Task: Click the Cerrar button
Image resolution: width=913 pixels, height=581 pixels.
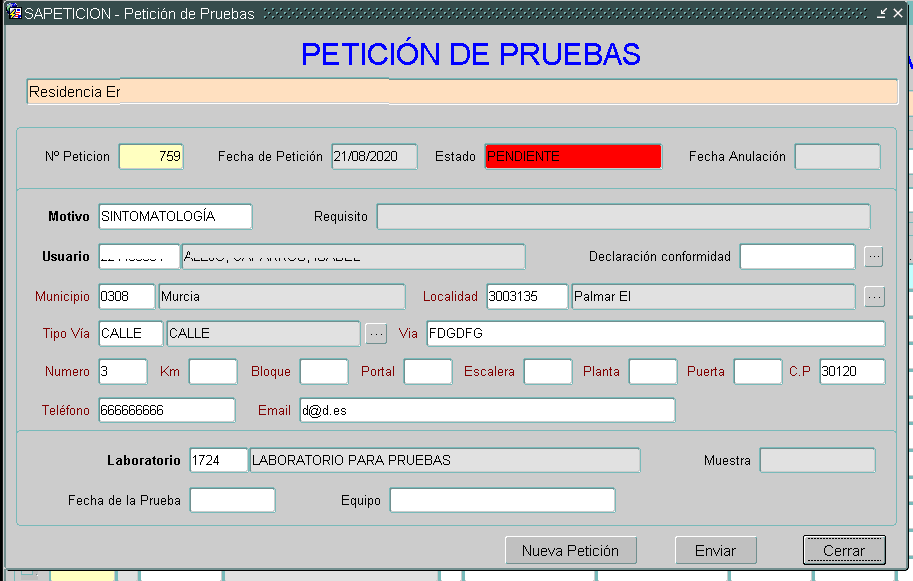Action: point(844,550)
